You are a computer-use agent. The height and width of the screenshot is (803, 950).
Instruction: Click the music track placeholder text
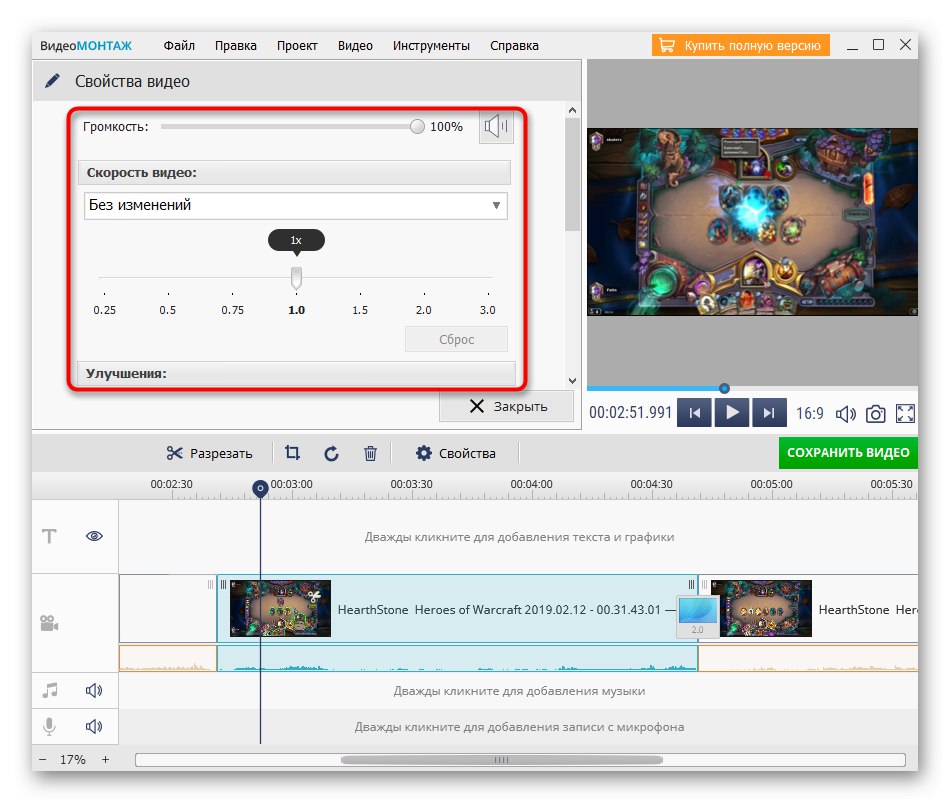point(519,691)
